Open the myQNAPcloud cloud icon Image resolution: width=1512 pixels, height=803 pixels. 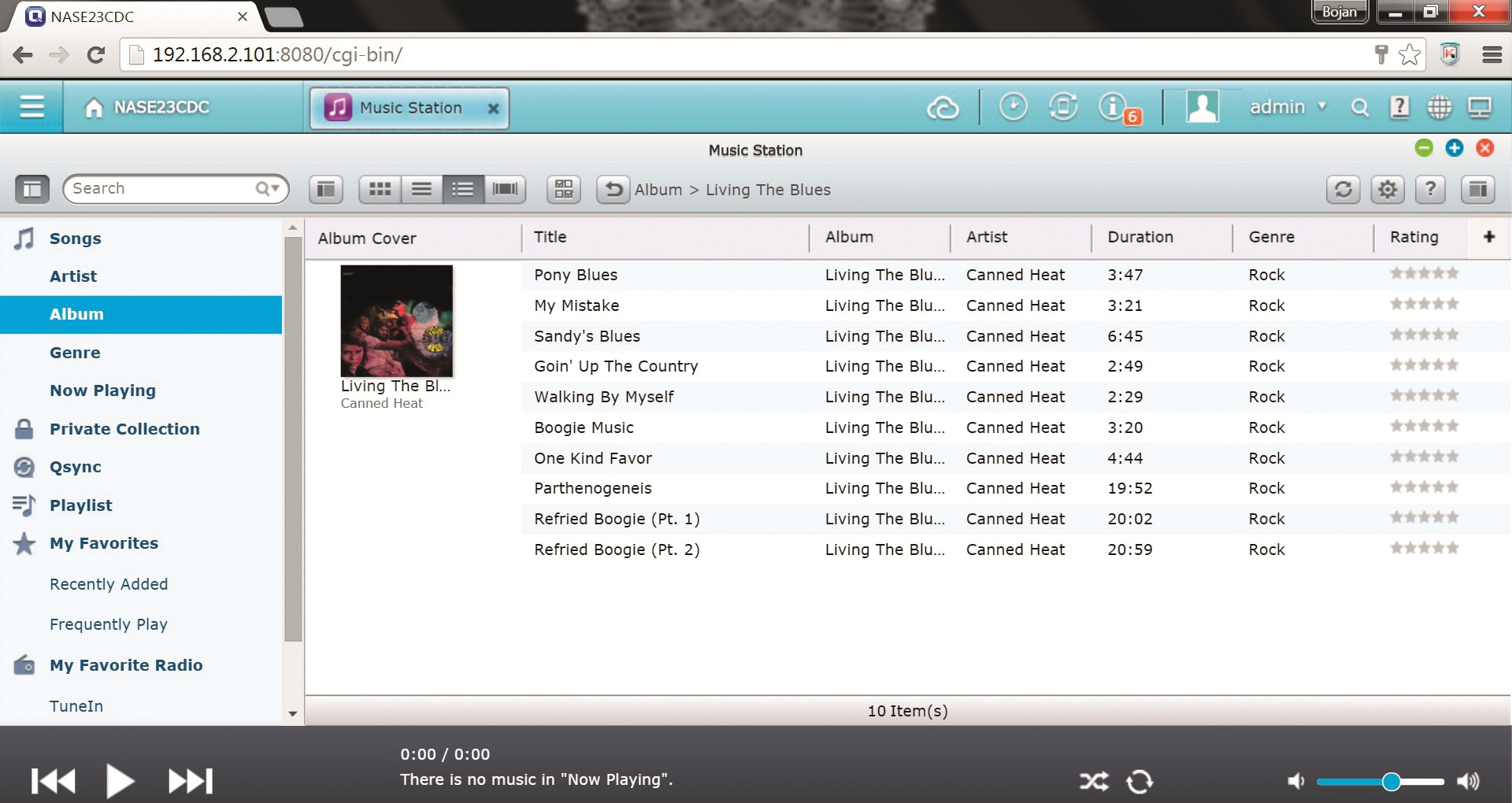click(943, 107)
